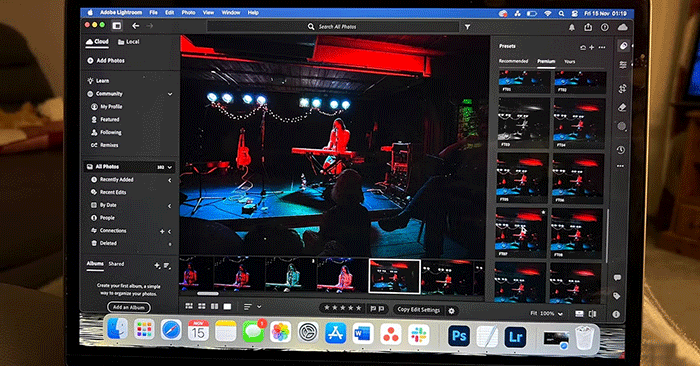The height and width of the screenshot is (366, 700).
Task: Collapse the Community section chevron
Action: (170, 94)
